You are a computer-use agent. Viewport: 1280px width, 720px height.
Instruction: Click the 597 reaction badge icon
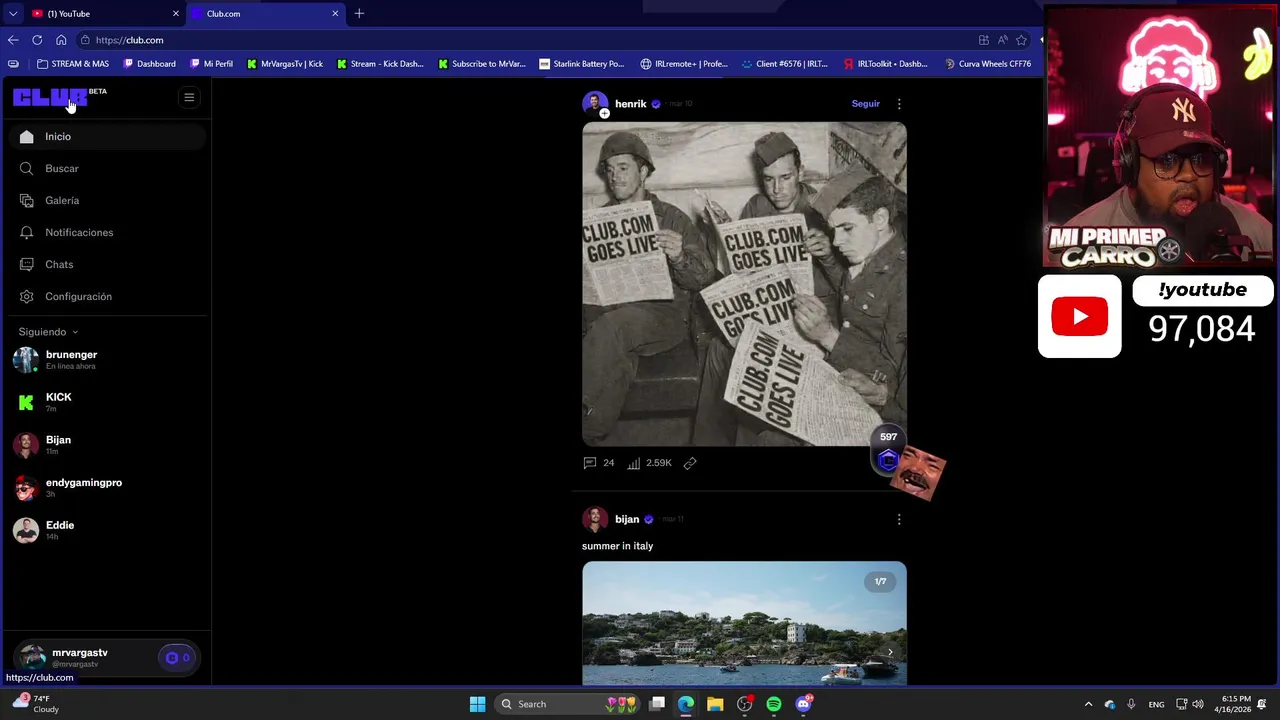click(888, 459)
